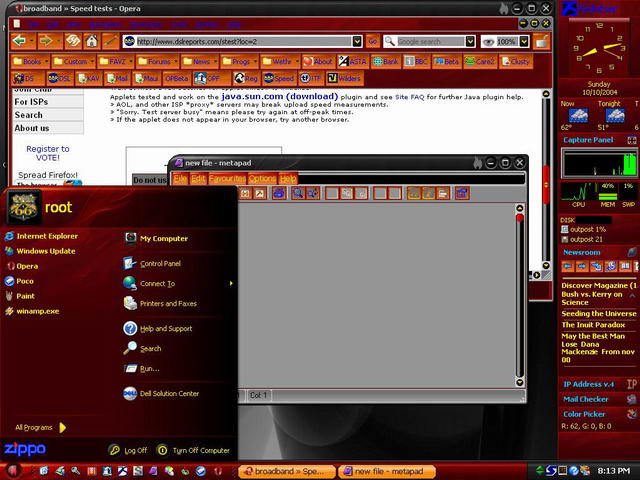Launch Internet Explorer from Start menu

click(41, 236)
